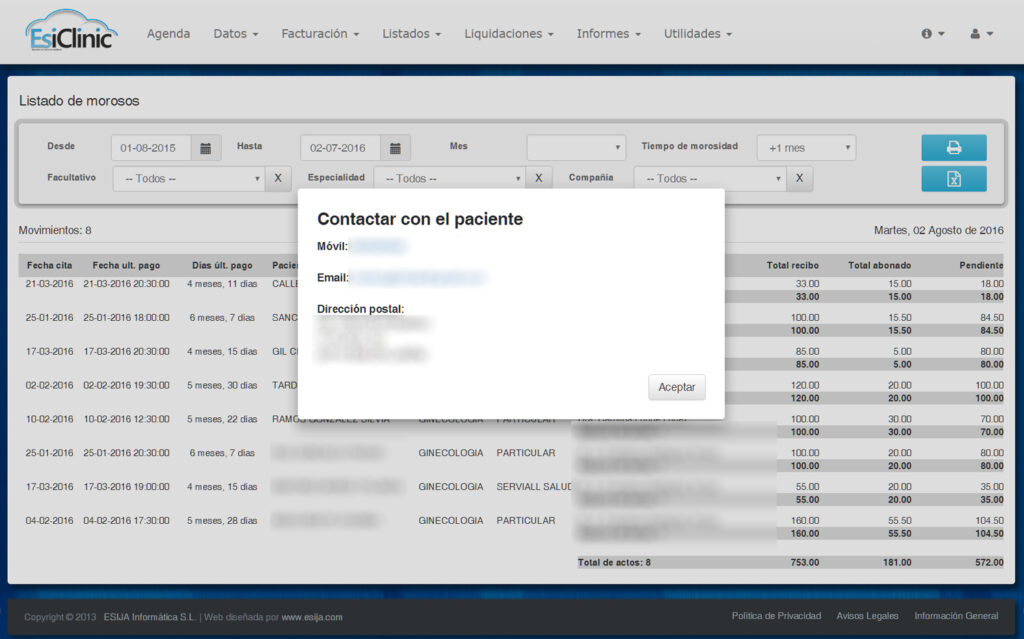The width and height of the screenshot is (1024, 639).
Task: Click Aceptar in the contact dialog
Action: [x=677, y=387]
